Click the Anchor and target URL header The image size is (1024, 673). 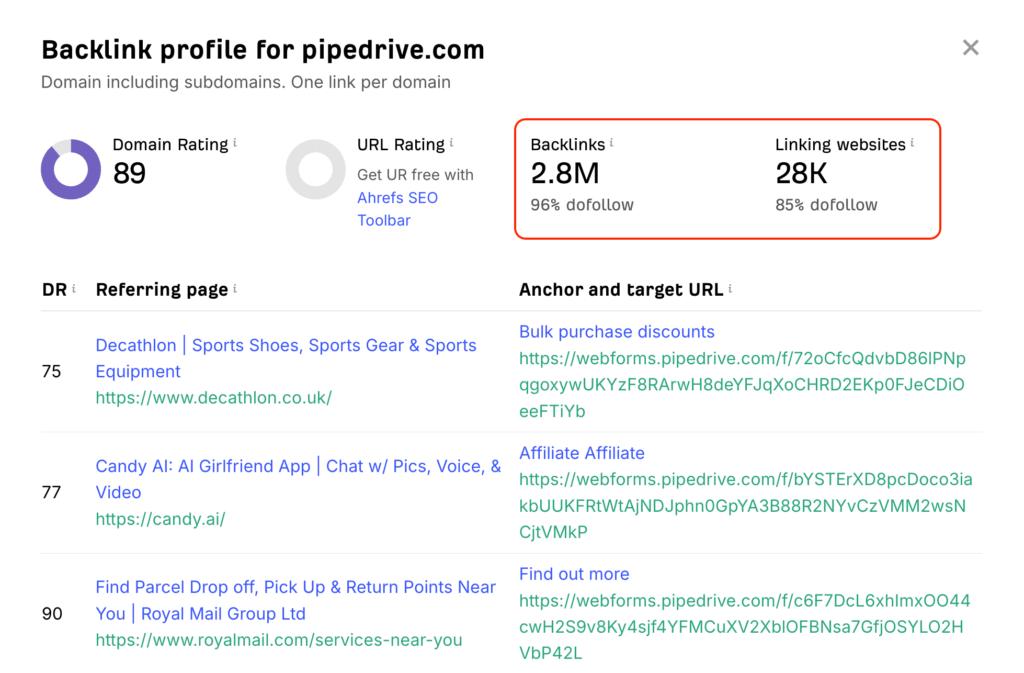point(620,290)
